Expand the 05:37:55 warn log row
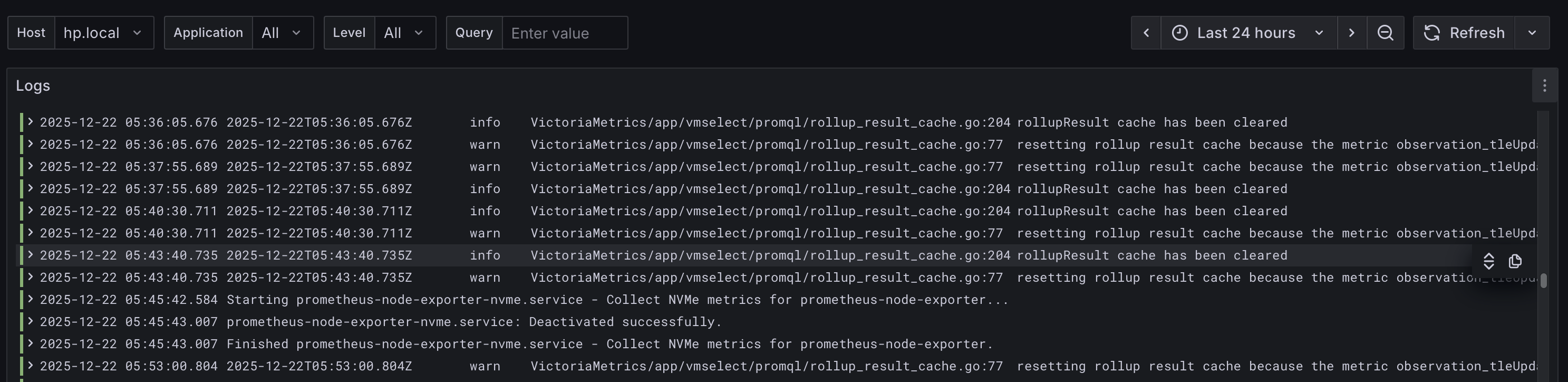The image size is (1568, 382). point(30,166)
